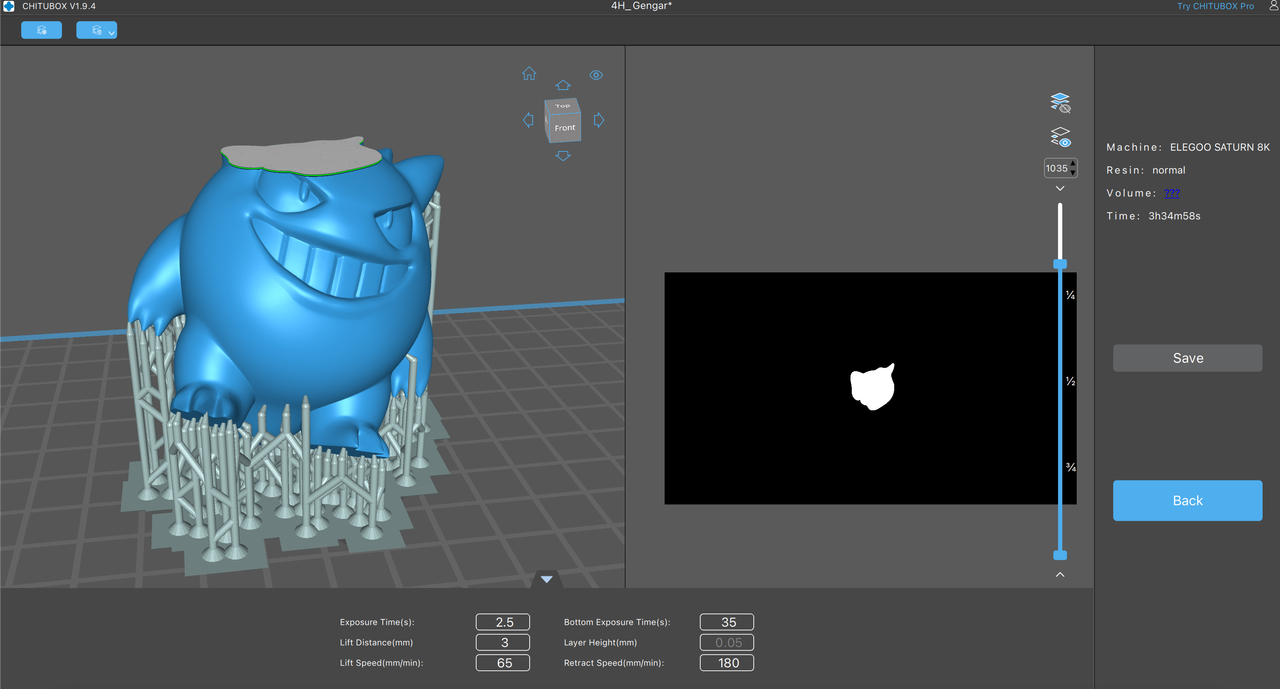Grab the bottom layer slider handle

coord(1060,555)
